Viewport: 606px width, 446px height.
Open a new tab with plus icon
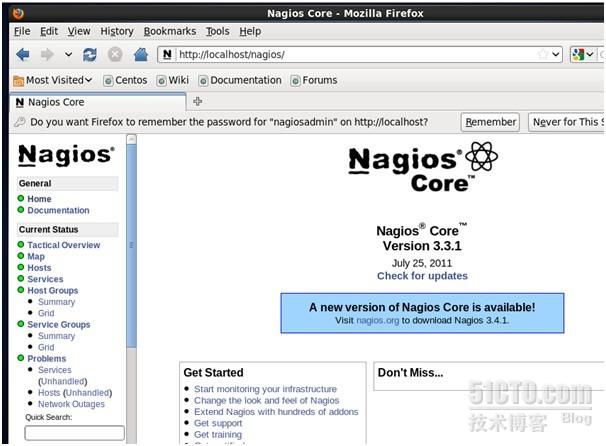(197, 102)
